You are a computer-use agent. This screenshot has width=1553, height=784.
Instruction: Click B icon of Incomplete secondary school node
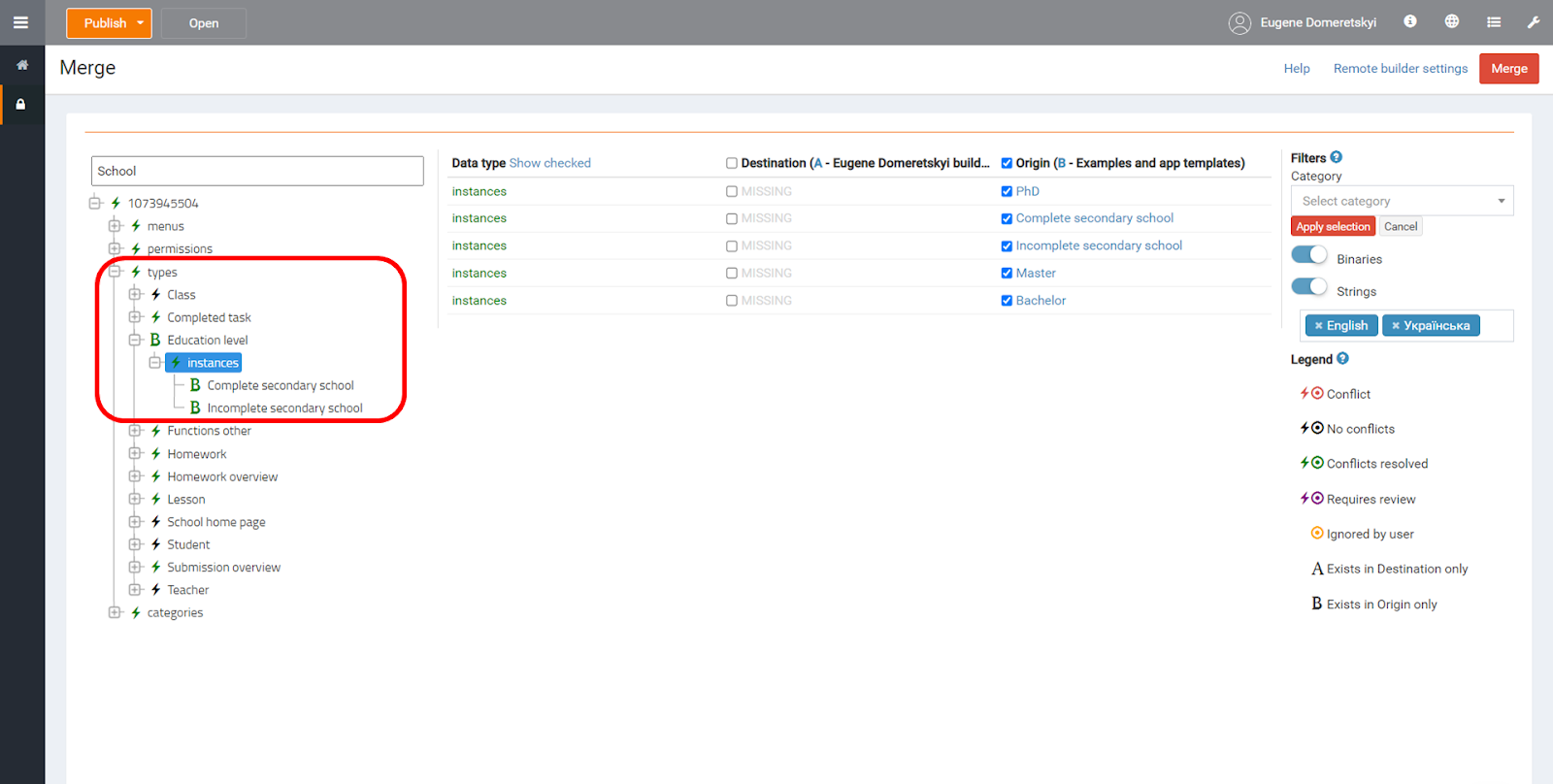[x=195, y=408]
